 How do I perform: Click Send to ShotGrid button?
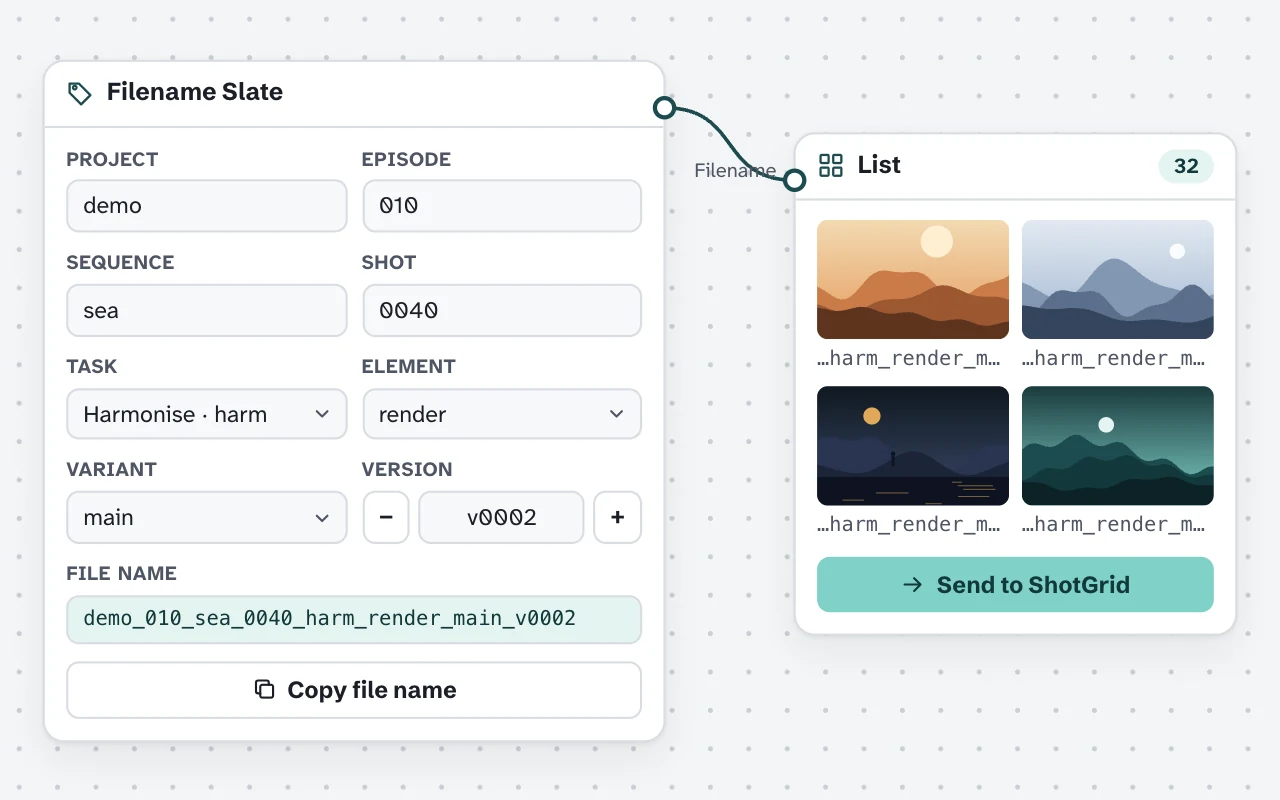click(1015, 585)
